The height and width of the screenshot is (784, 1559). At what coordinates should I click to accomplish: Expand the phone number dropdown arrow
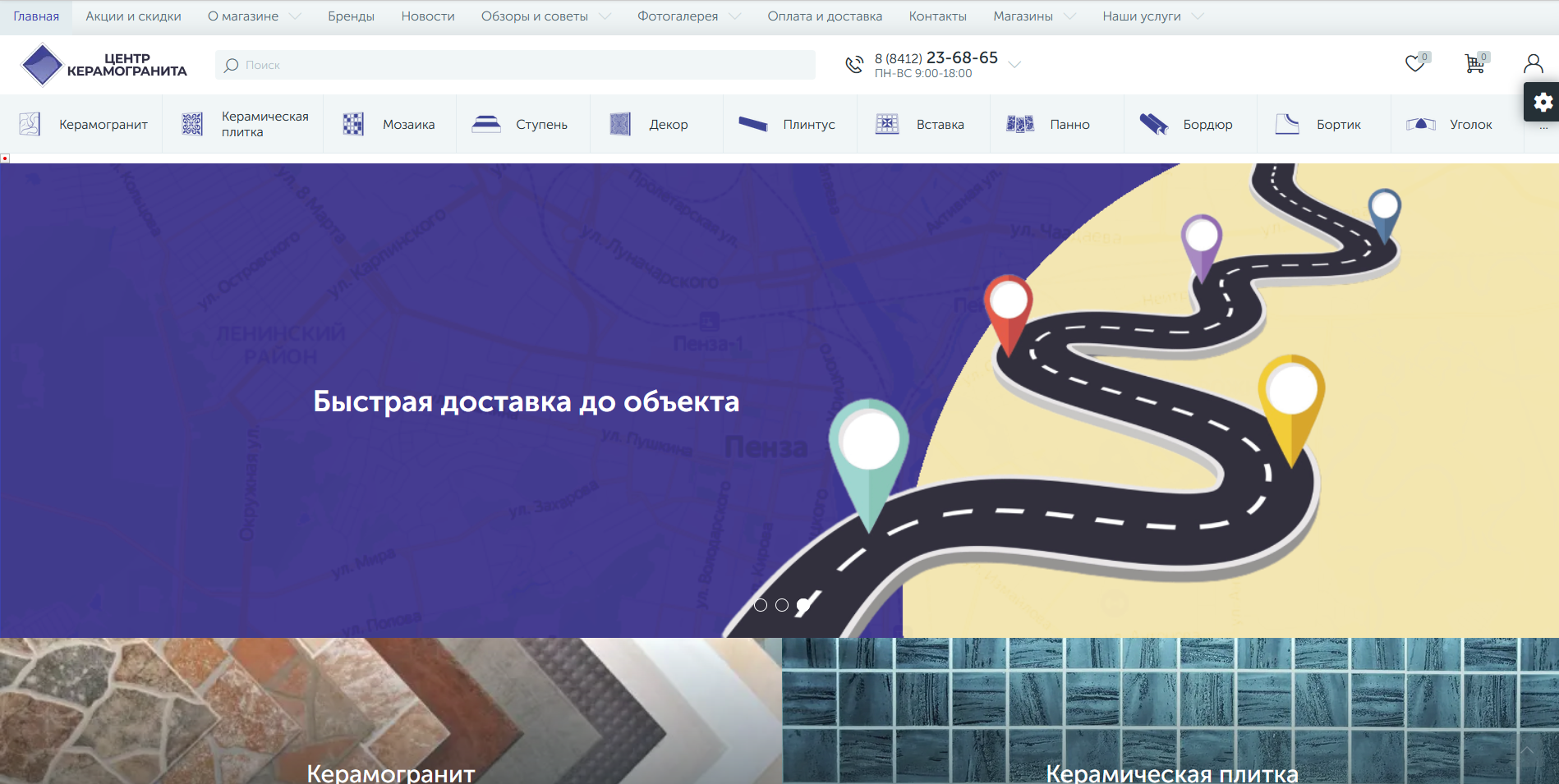[1015, 65]
